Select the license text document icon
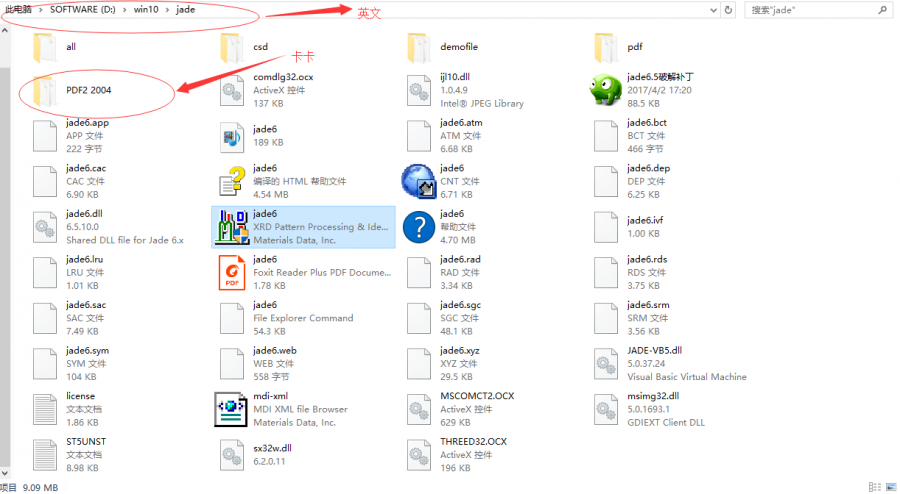Image resolution: width=900 pixels, height=494 pixels. coord(45,410)
